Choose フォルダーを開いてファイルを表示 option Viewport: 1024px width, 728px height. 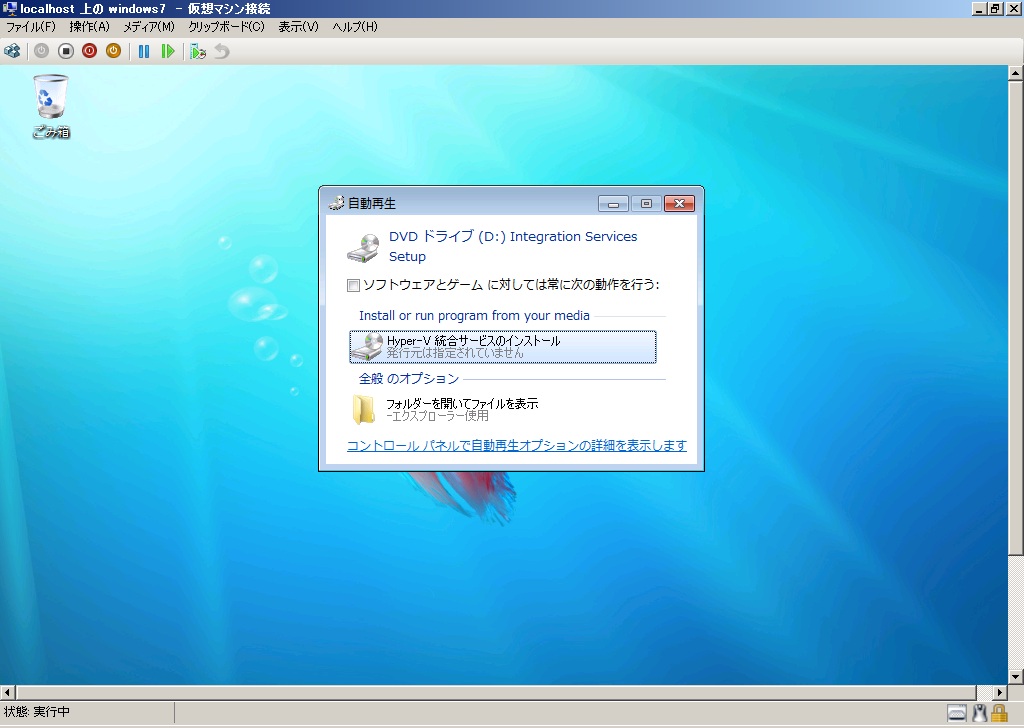(503, 409)
